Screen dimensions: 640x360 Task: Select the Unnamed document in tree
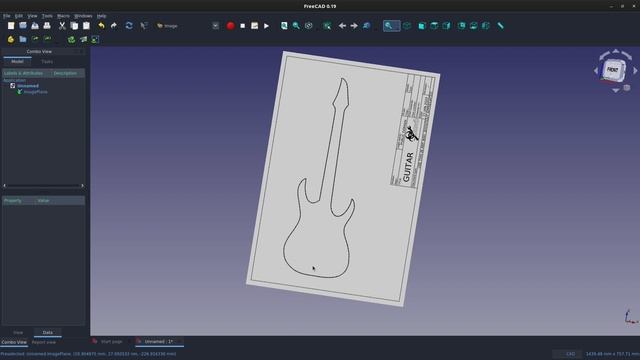pos(28,86)
